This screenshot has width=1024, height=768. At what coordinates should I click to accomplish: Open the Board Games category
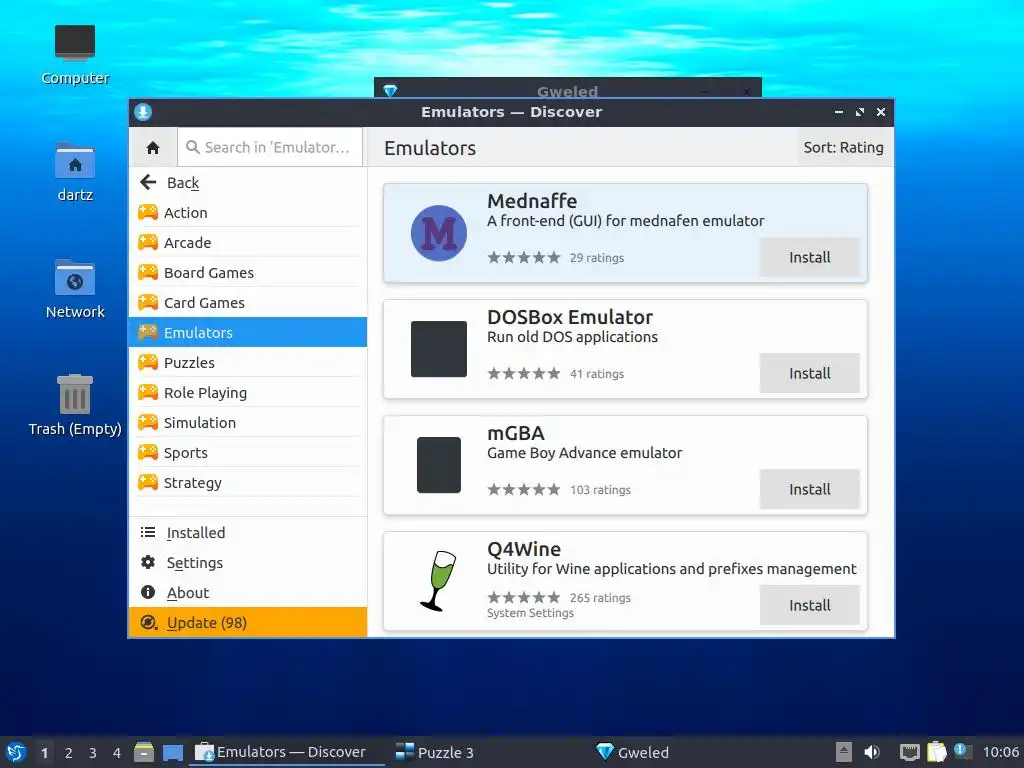coord(248,273)
